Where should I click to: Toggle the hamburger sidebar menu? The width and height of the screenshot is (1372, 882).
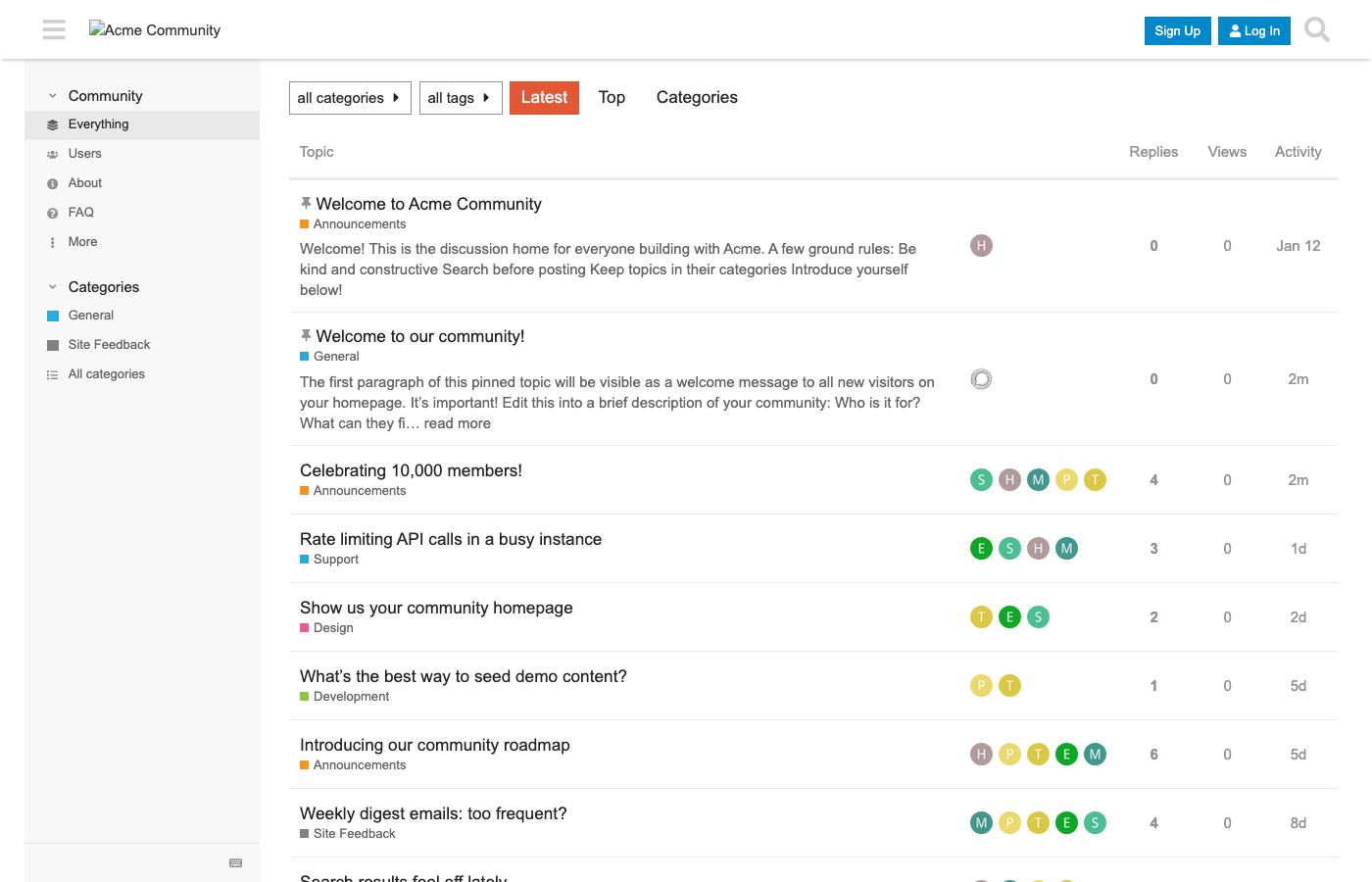[54, 29]
